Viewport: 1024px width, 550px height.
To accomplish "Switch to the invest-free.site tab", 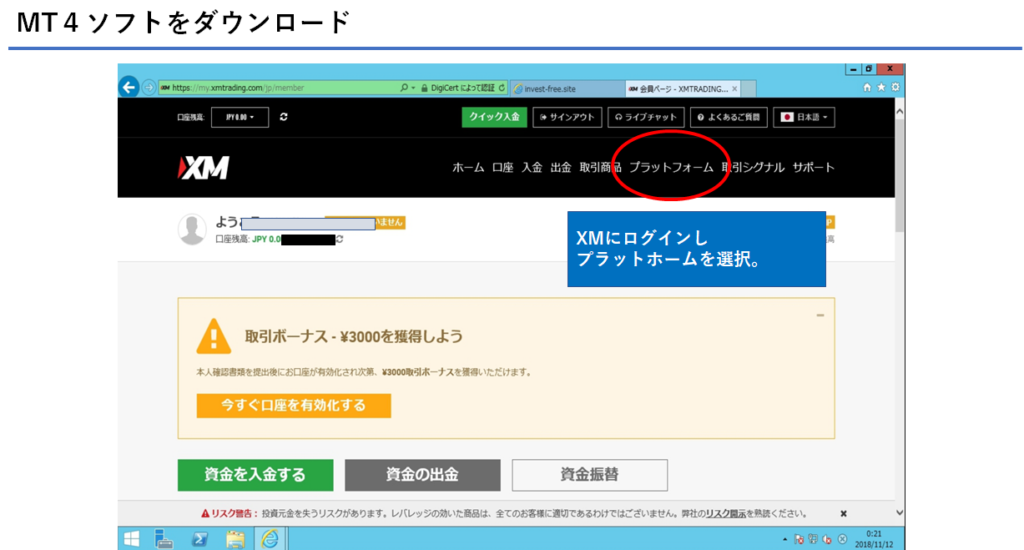I will tap(566, 89).
